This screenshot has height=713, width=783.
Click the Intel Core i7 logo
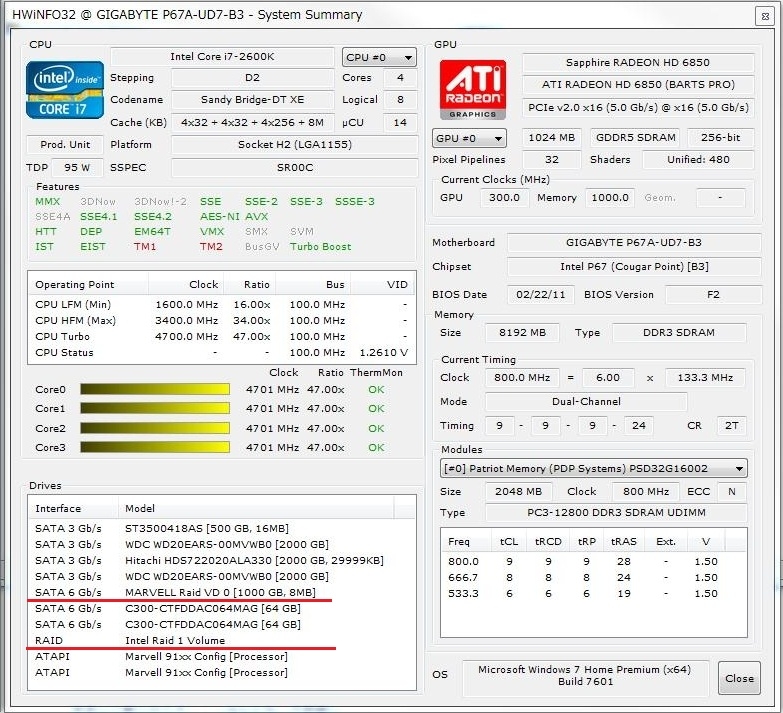tap(64, 90)
